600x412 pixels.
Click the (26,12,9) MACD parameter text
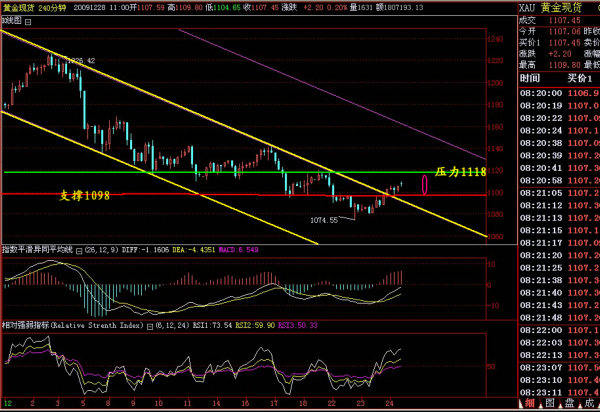pyautogui.click(x=101, y=250)
